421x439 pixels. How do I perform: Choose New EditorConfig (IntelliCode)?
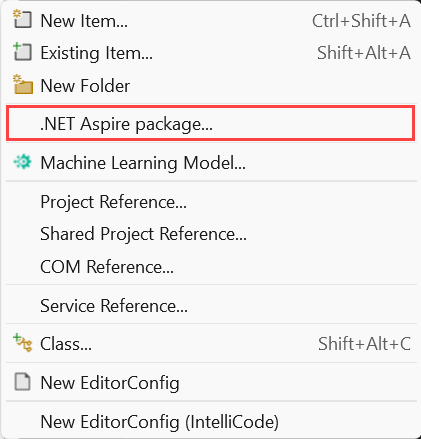tap(210, 421)
